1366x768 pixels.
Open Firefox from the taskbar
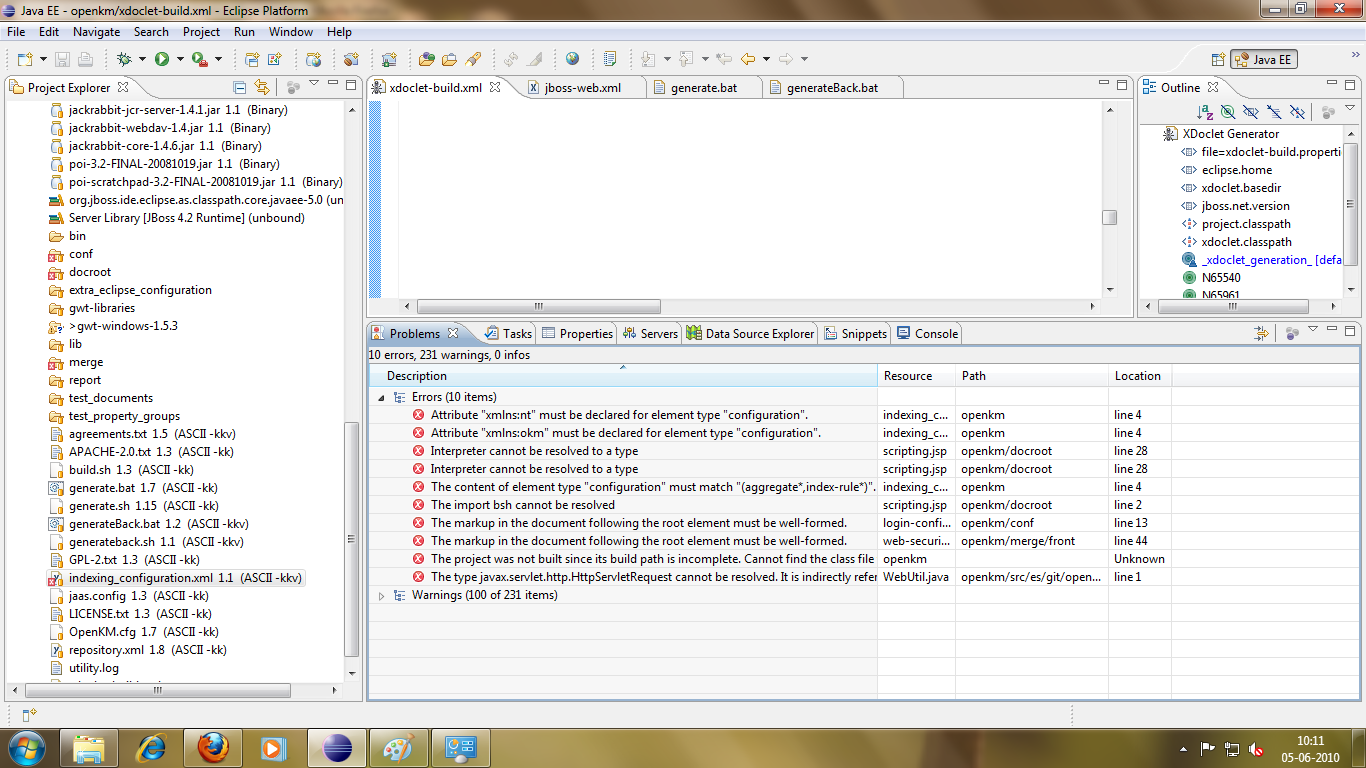213,747
